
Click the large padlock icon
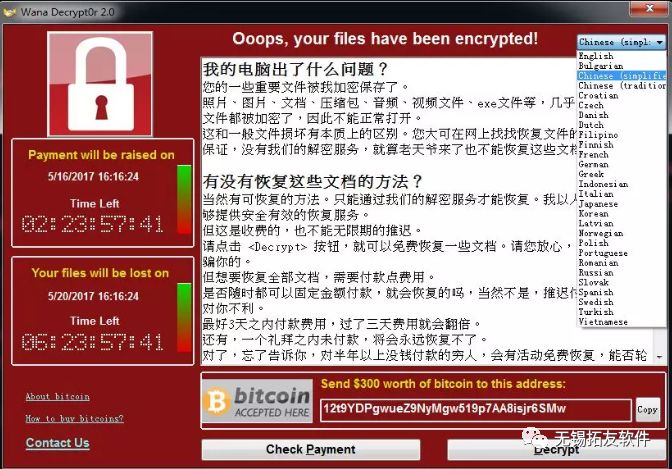(x=100, y=84)
